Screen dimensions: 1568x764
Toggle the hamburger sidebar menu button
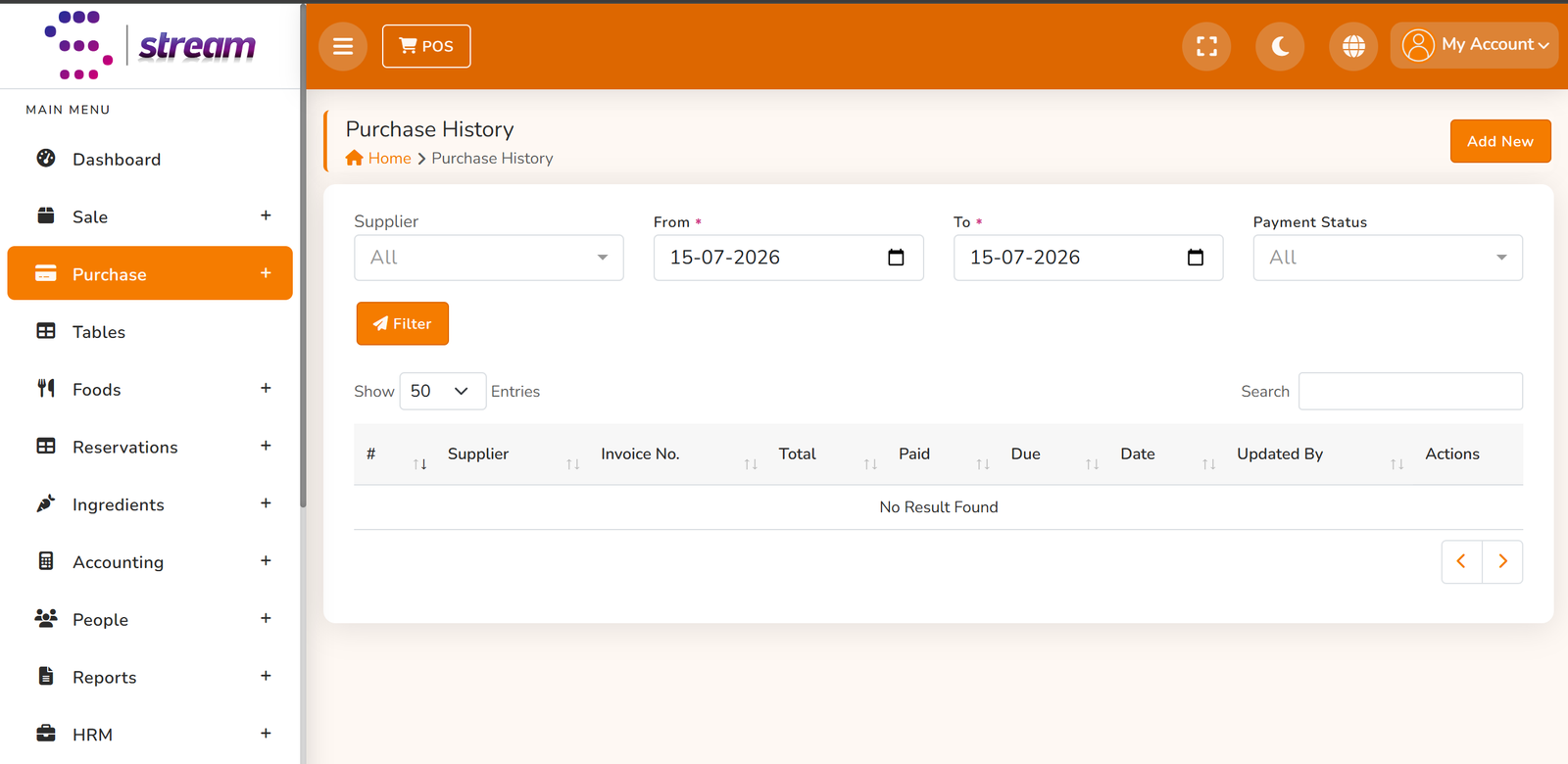343,46
